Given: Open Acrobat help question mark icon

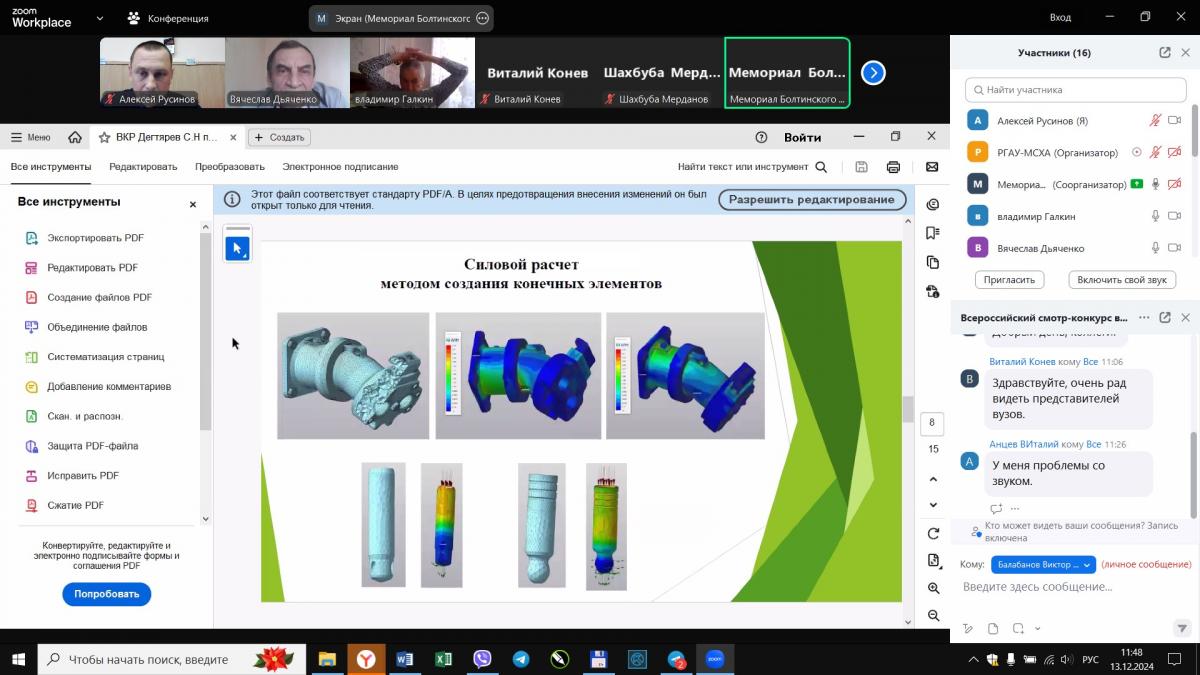Looking at the screenshot, I should [762, 137].
